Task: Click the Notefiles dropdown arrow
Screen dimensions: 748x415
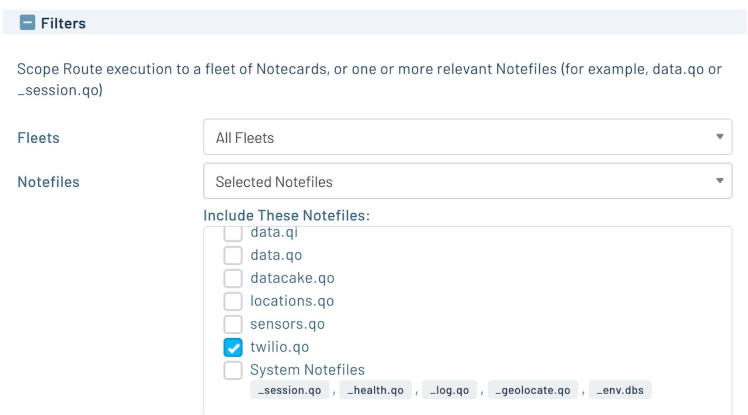Action: tap(719, 182)
